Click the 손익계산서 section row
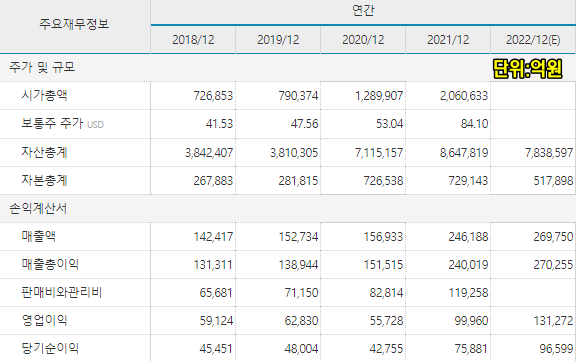Image resolution: width=576 pixels, height=361 pixels. [38, 209]
